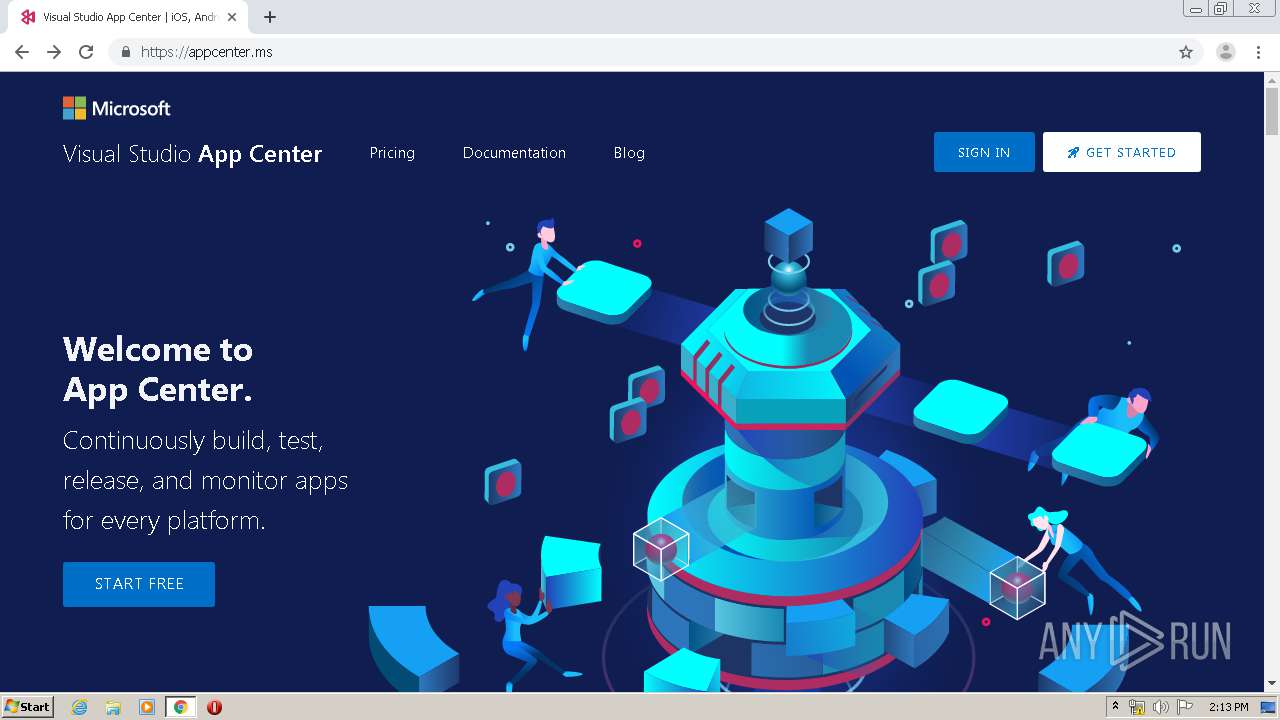Bookmark this page with the star
Viewport: 1280px width, 720px height.
[x=1186, y=52]
